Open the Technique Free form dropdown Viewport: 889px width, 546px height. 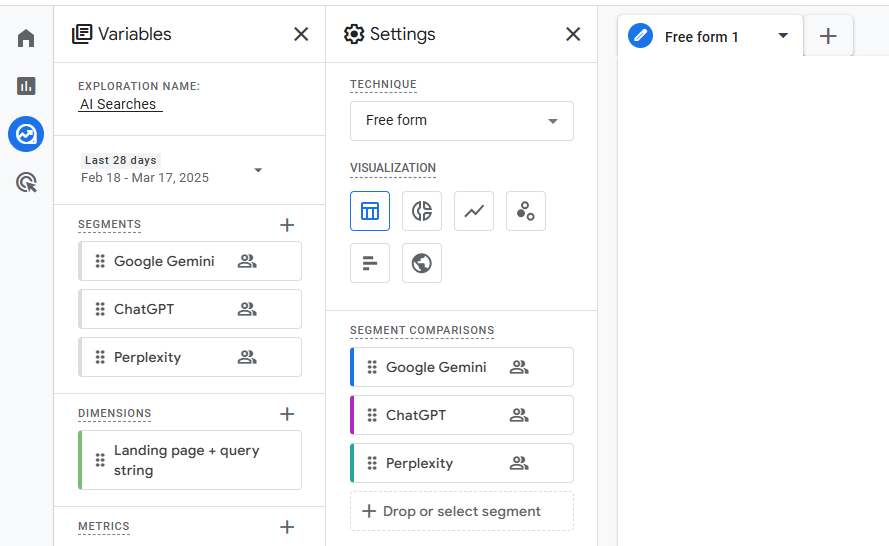point(461,121)
